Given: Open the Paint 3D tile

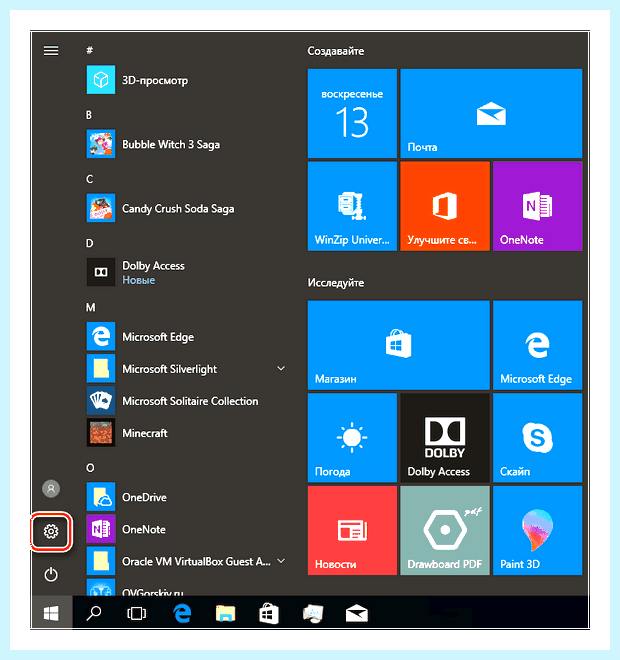Looking at the screenshot, I should point(538,530).
